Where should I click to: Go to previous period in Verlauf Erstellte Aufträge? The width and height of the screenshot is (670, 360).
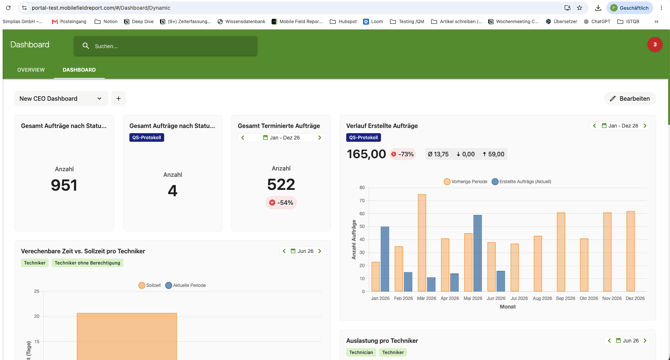(594, 126)
